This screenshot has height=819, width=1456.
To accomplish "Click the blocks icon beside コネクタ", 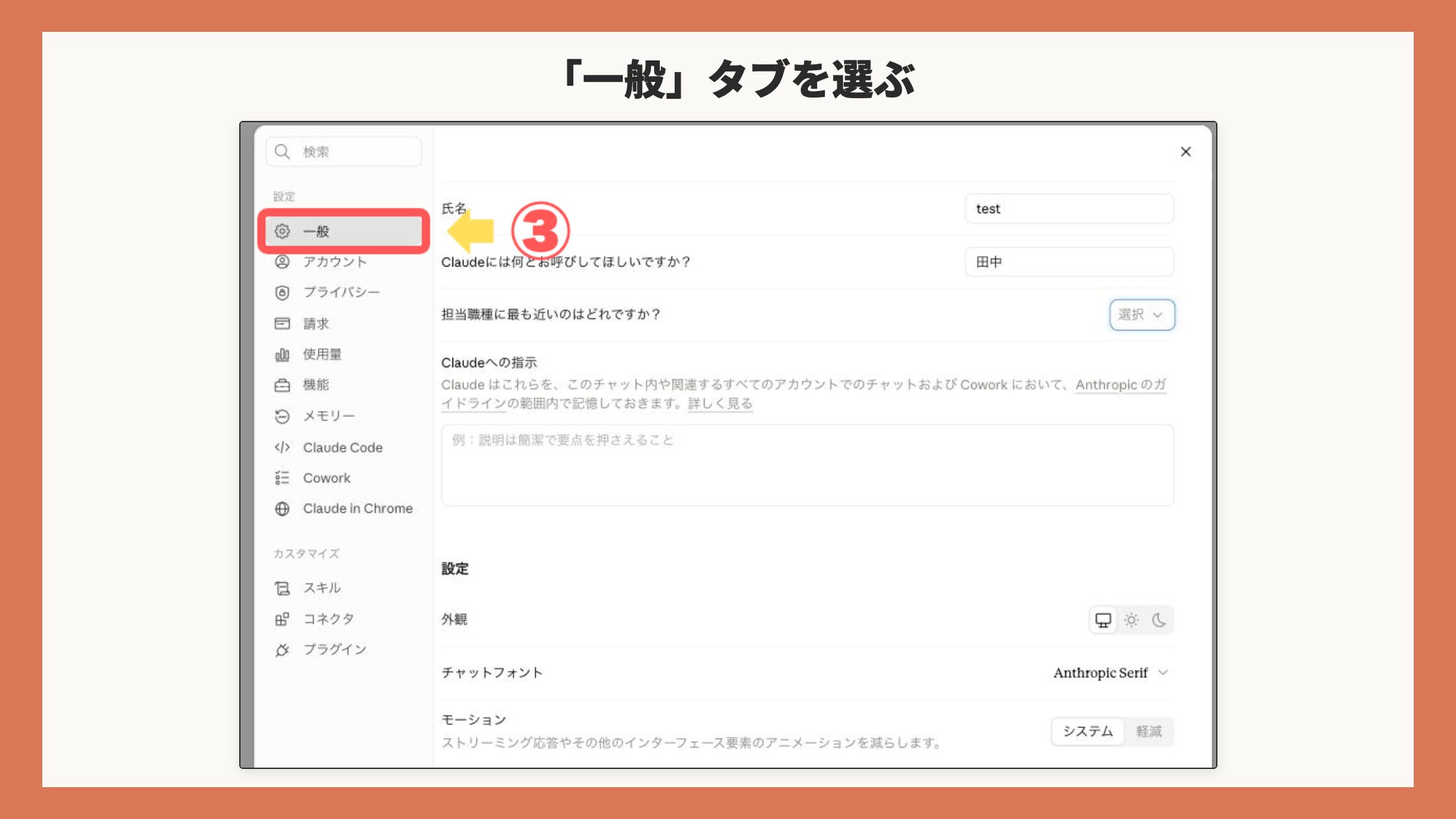I will pyautogui.click(x=282, y=619).
